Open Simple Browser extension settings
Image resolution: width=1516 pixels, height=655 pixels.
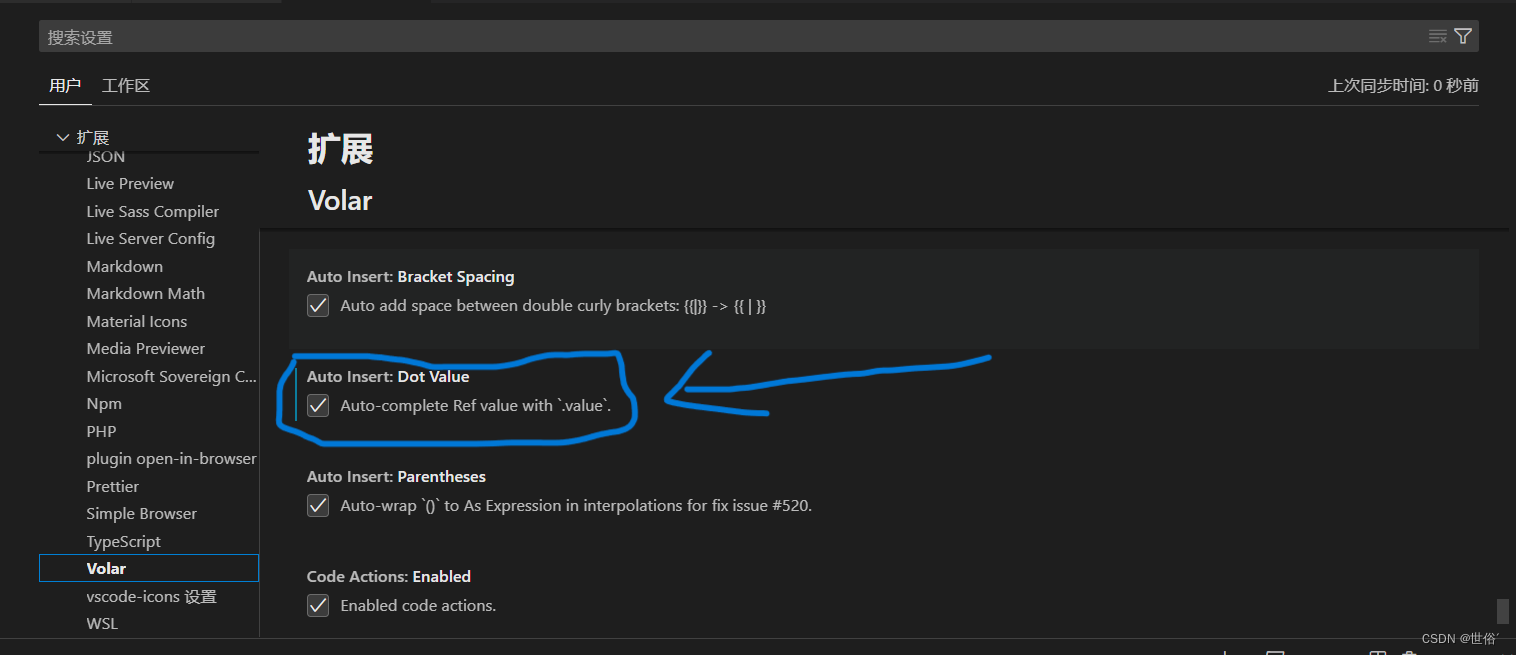coord(141,513)
